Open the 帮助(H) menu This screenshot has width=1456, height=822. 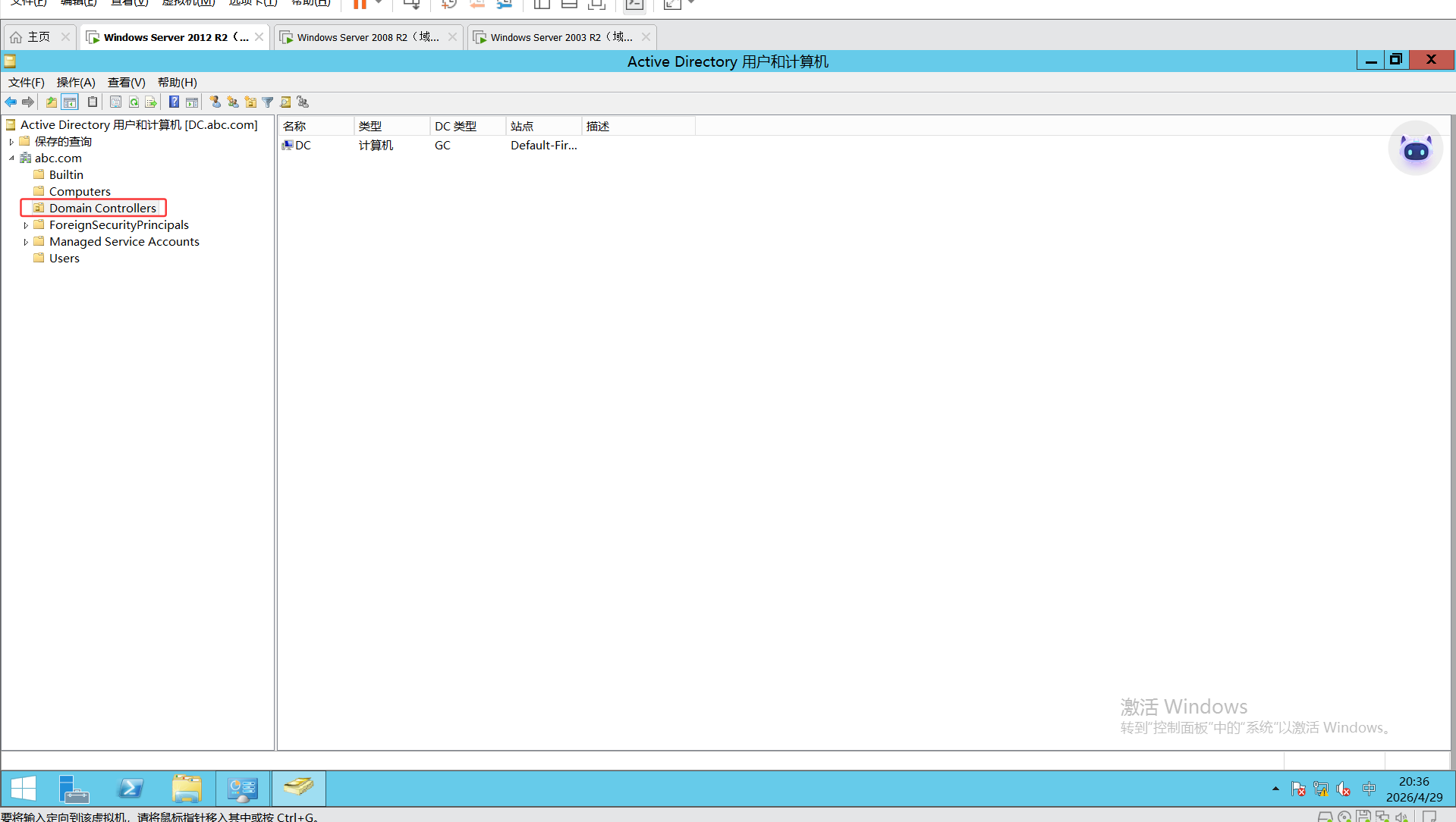point(178,83)
